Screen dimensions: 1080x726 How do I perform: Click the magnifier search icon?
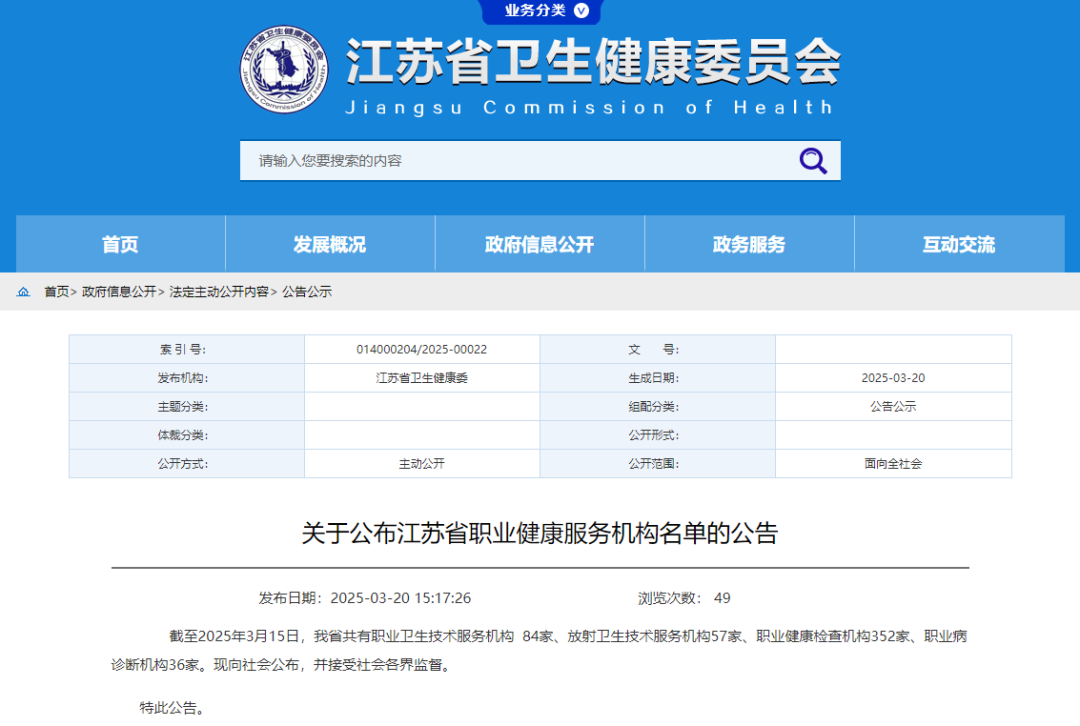coord(813,161)
